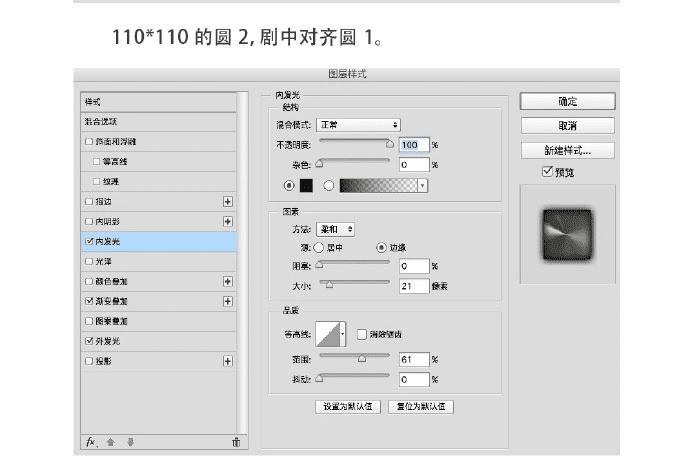Open the 等高线 contour picker arrow
The width and height of the screenshot is (690, 456).
click(x=342, y=335)
